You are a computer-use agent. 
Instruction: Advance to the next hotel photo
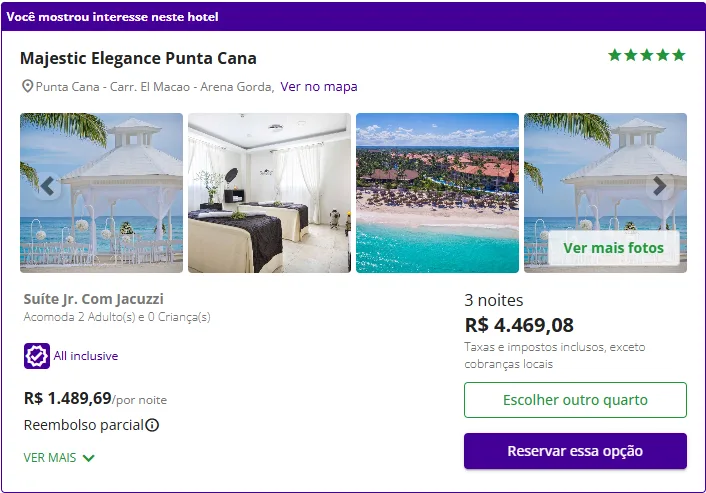(x=659, y=186)
